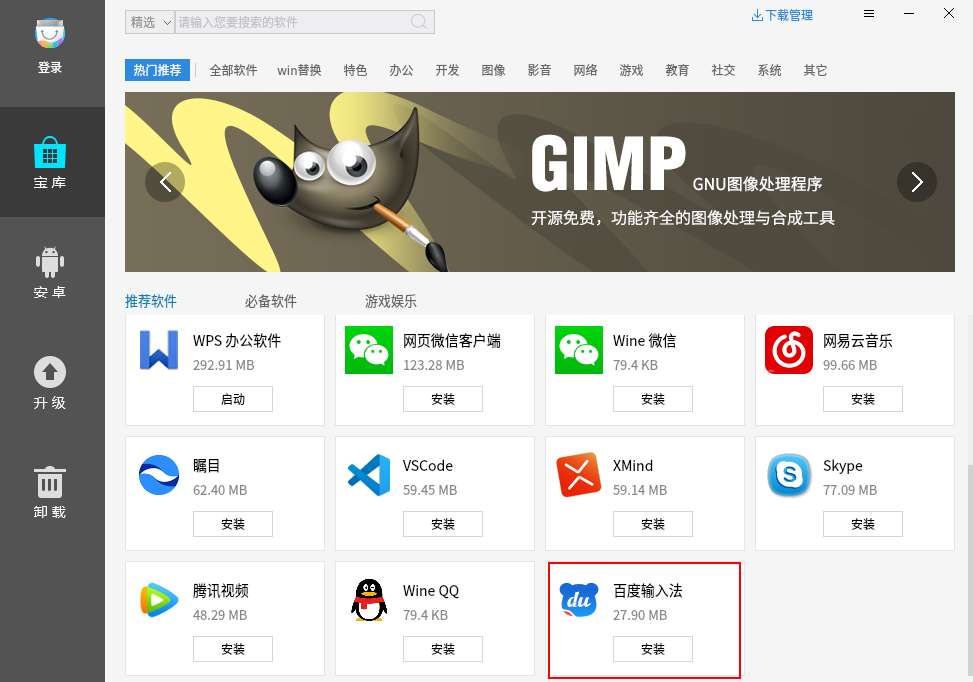Click the 网易云音乐 app icon
This screenshot has height=682, width=973.
[789, 350]
